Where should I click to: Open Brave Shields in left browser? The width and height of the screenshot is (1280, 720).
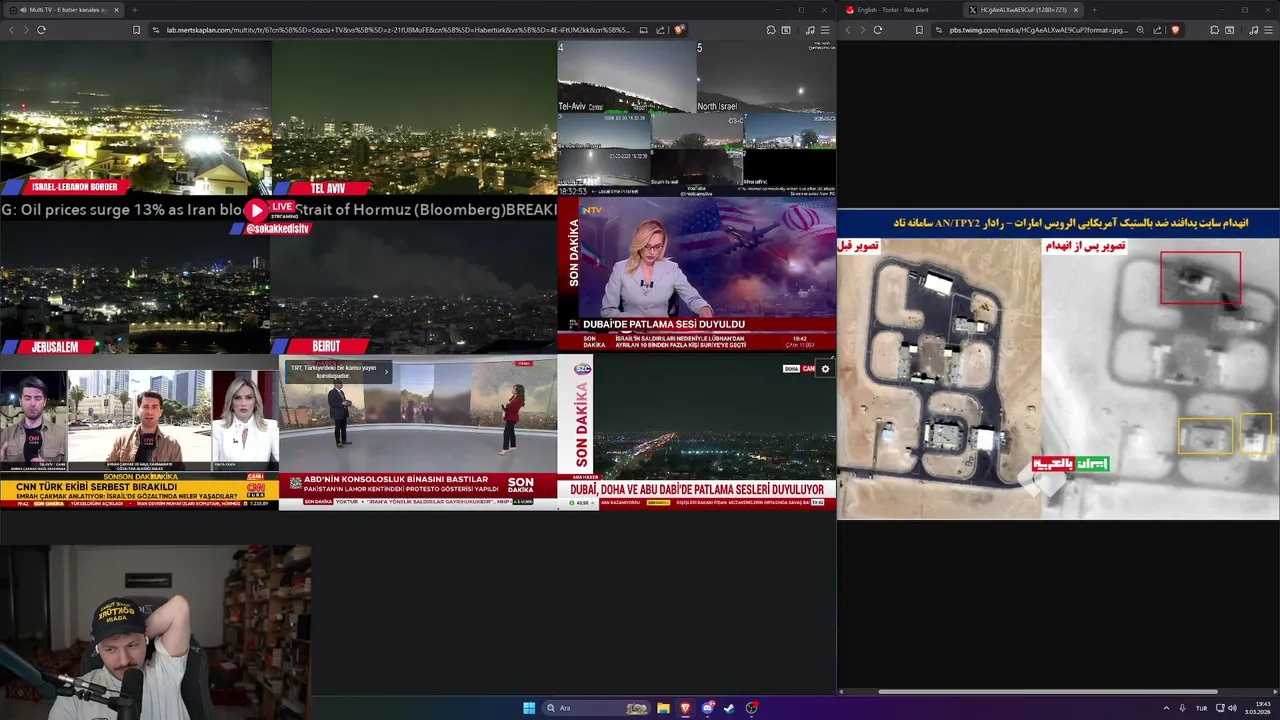678,30
